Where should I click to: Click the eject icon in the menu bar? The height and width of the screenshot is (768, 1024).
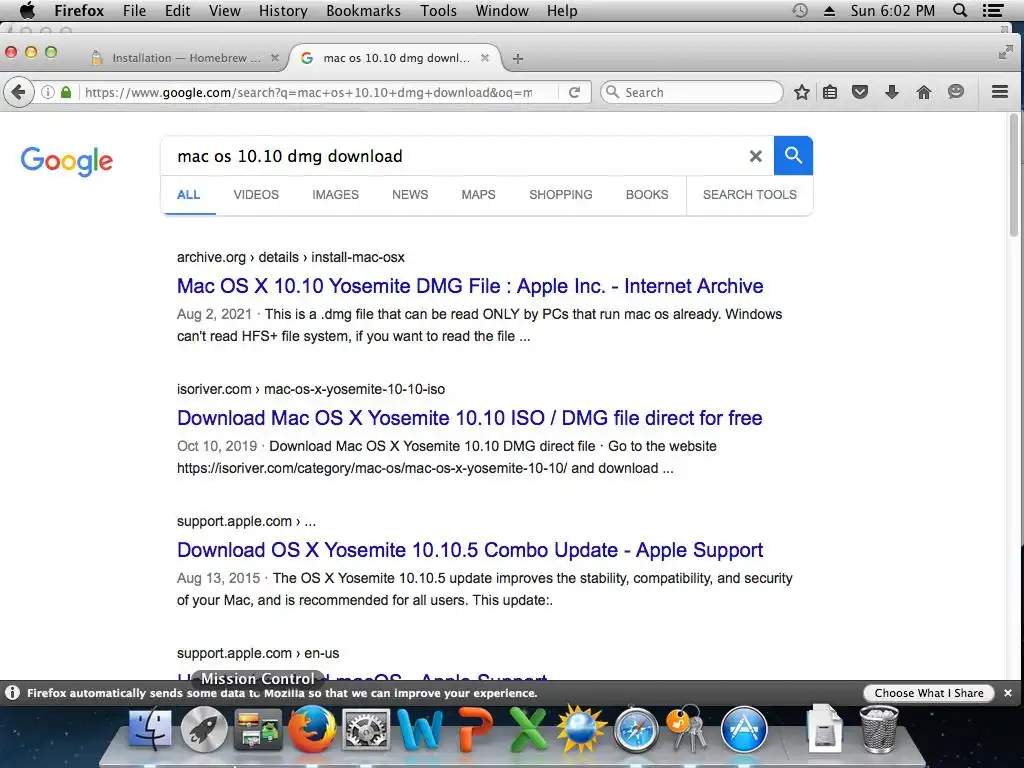coord(829,10)
